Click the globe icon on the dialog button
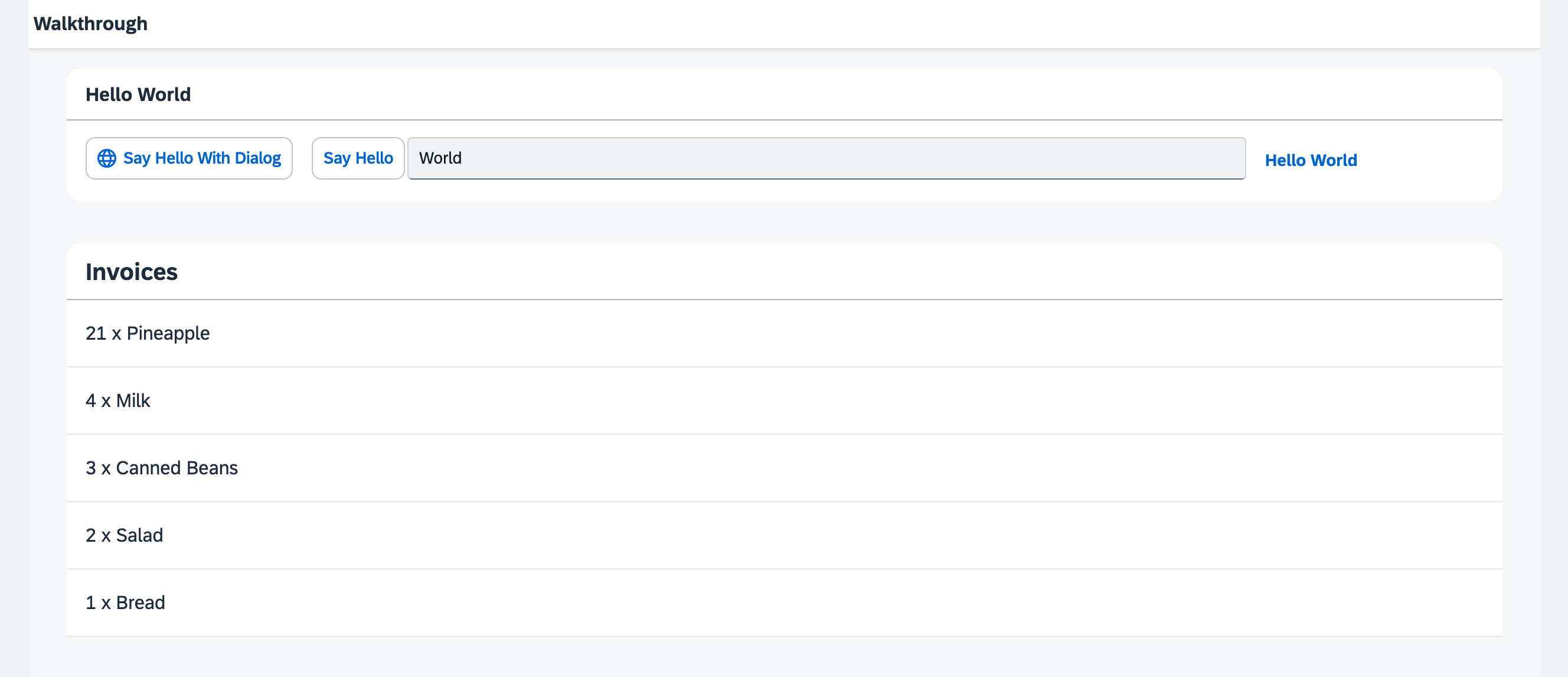1568x677 pixels. coord(106,158)
